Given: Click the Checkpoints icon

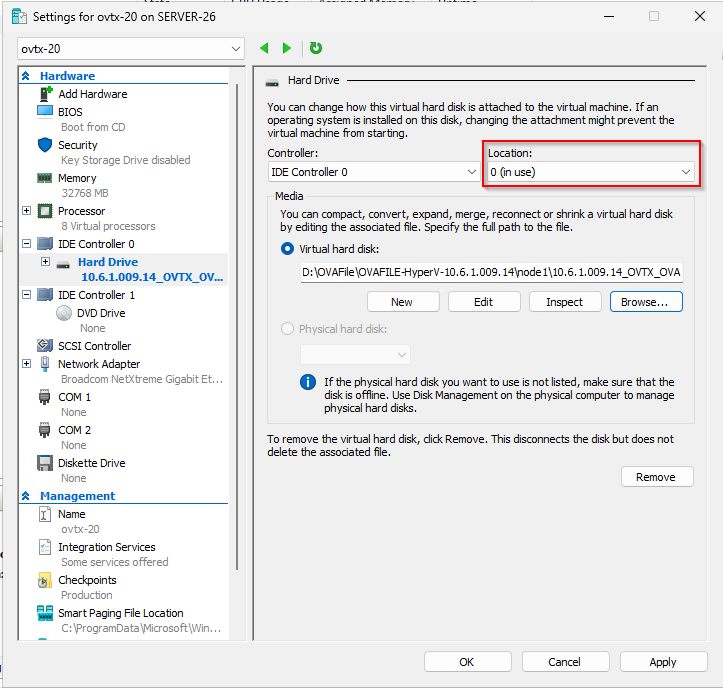Looking at the screenshot, I should 45,580.
